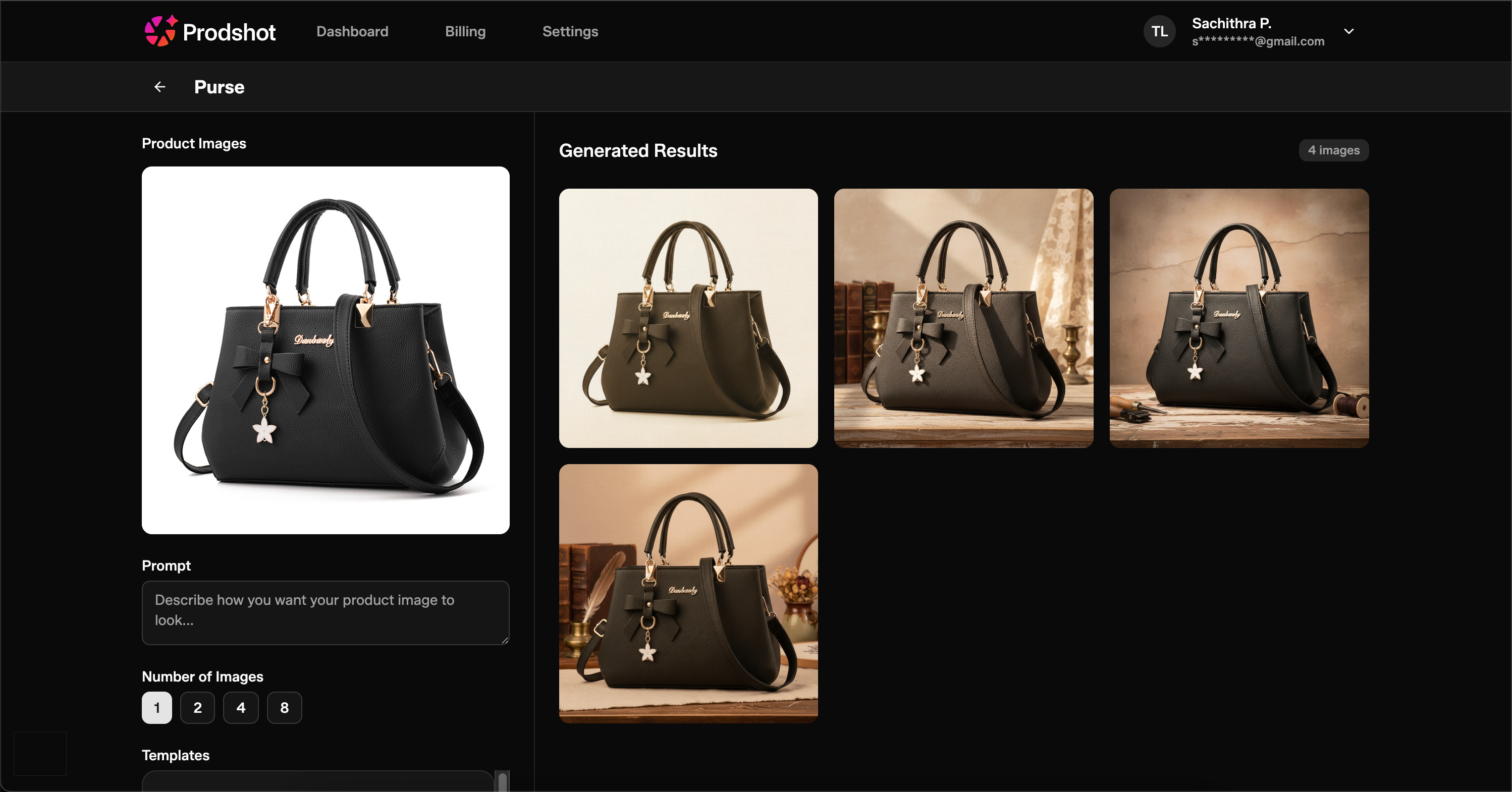Click the Prompt section label
The height and width of the screenshot is (792, 1512).
(x=166, y=565)
